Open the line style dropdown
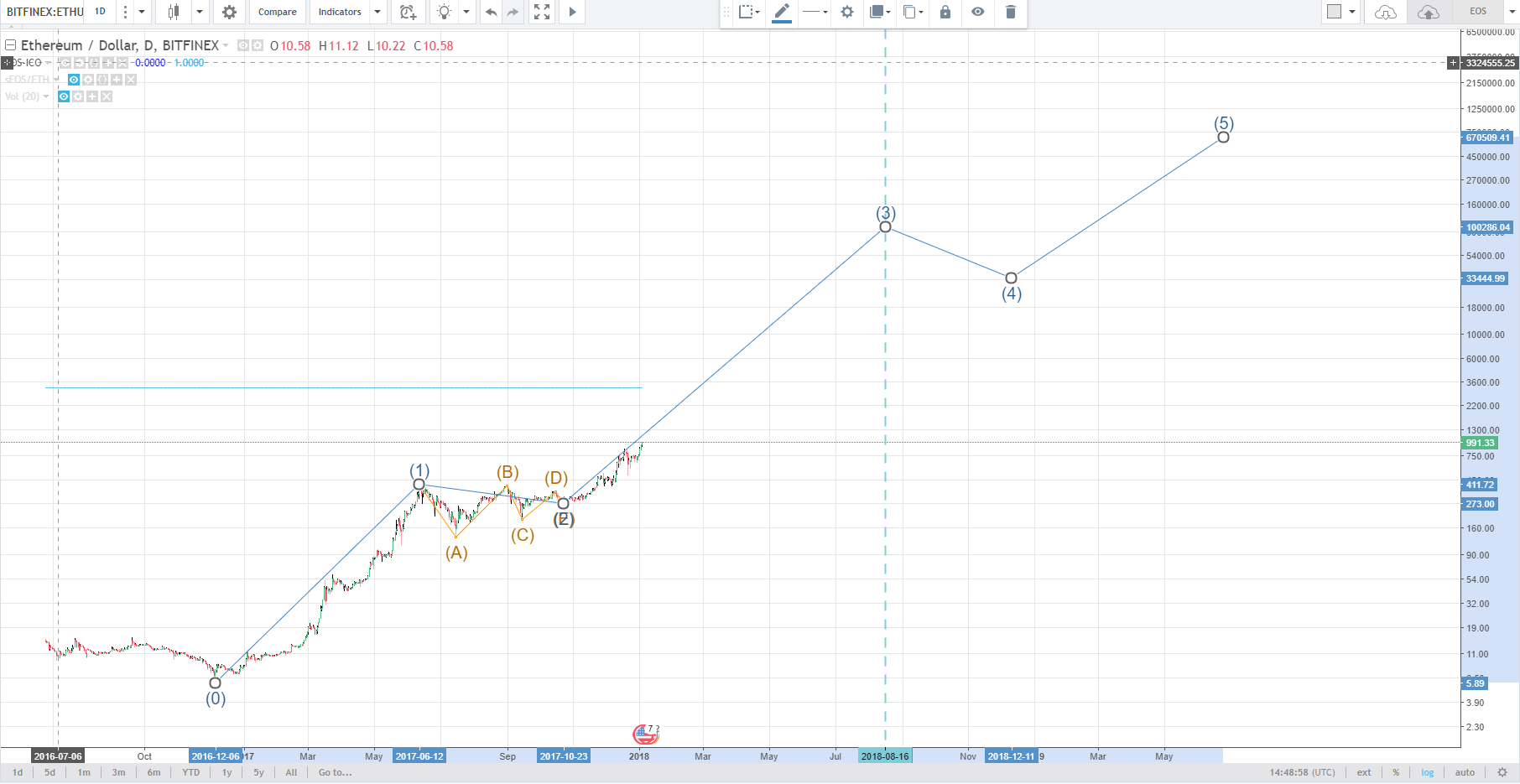This screenshot has height=784, width=1520. [x=815, y=12]
